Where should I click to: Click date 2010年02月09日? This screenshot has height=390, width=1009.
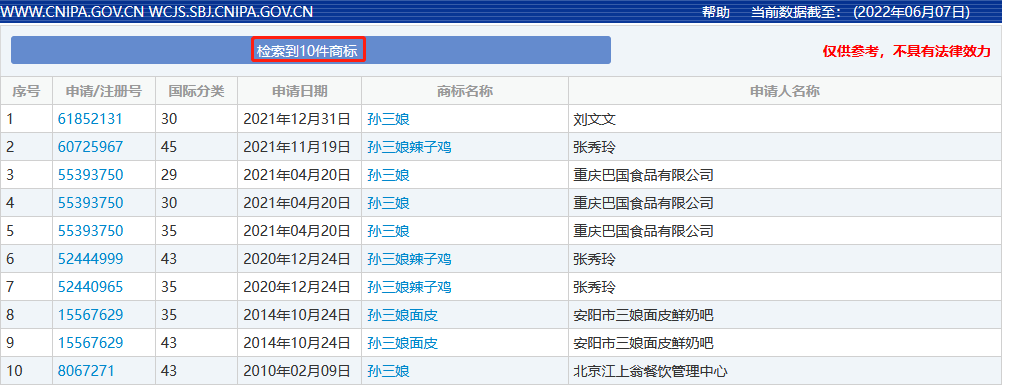tap(297, 371)
